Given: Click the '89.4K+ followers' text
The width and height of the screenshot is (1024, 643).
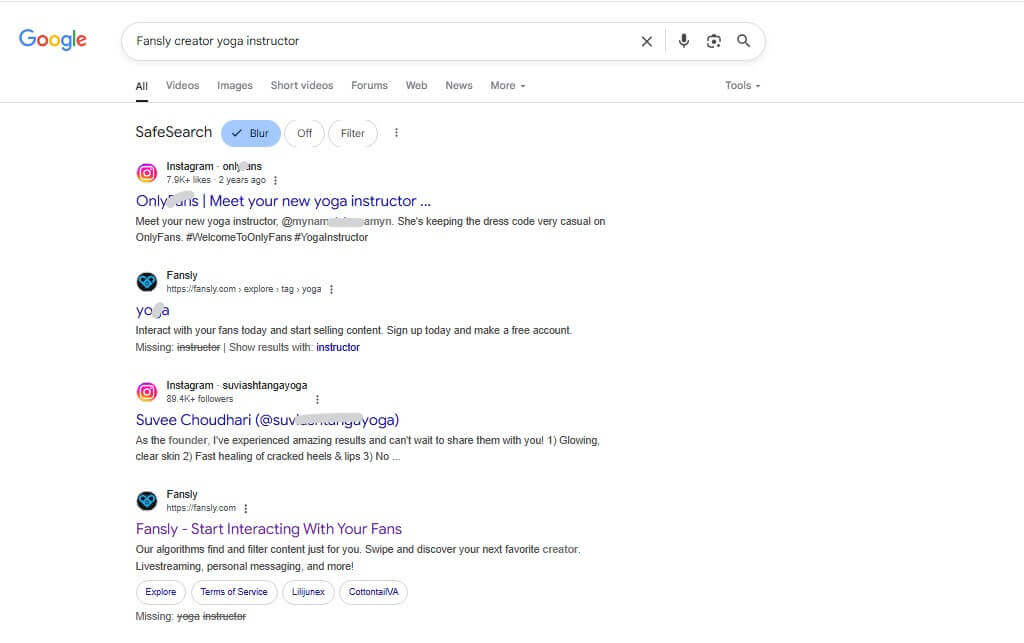Looking at the screenshot, I should click(x=199, y=399).
